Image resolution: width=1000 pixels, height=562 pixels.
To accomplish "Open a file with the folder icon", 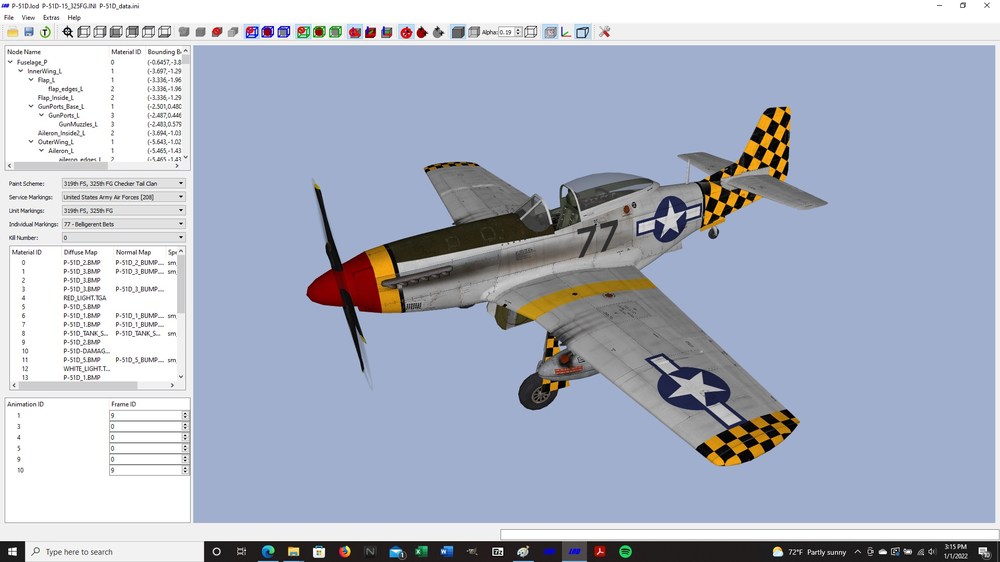I will (13, 32).
